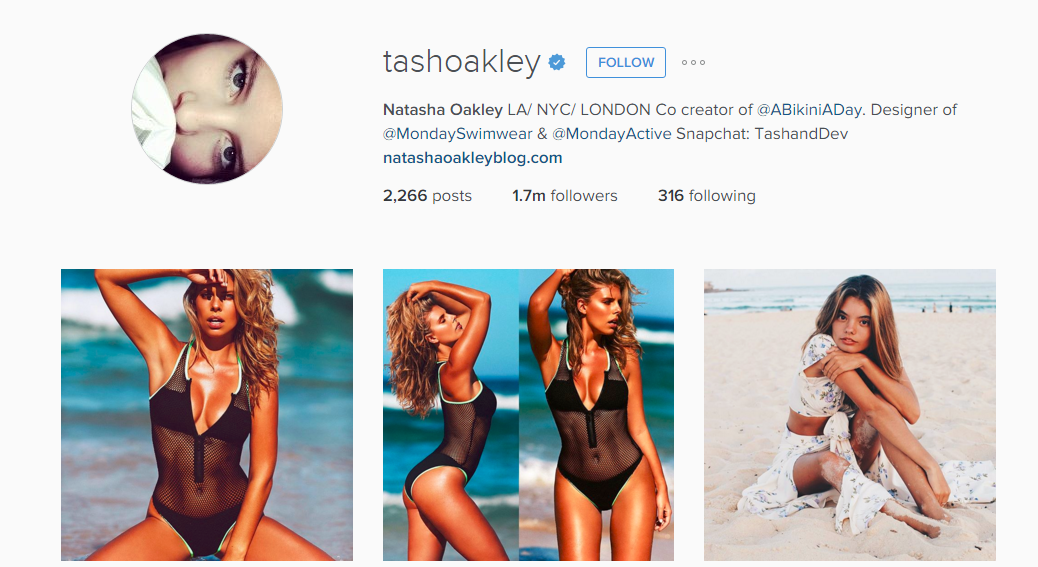1038x567 pixels.
Task: View the 316 following list
Action: pyautogui.click(x=706, y=196)
